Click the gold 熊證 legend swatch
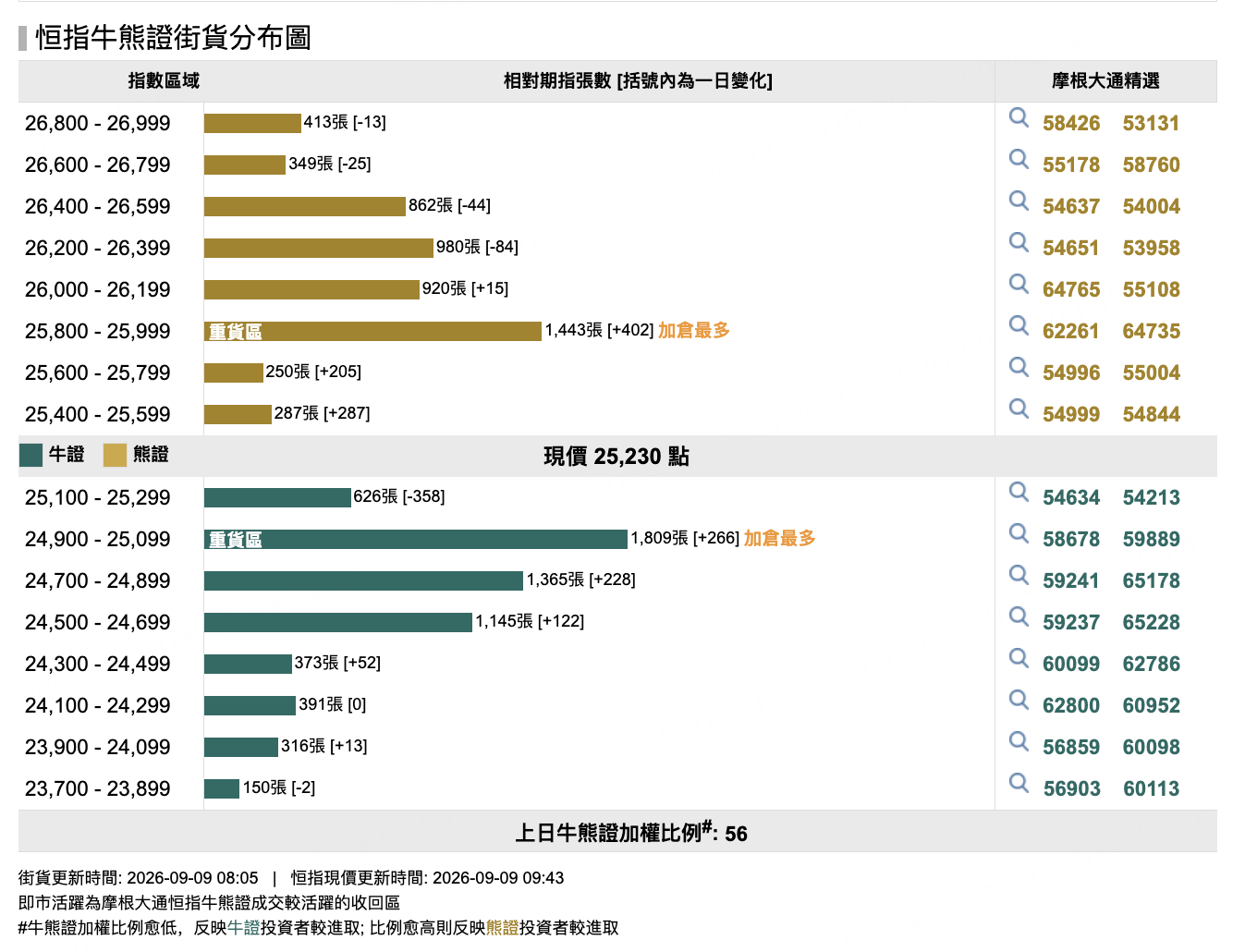 tap(115, 455)
